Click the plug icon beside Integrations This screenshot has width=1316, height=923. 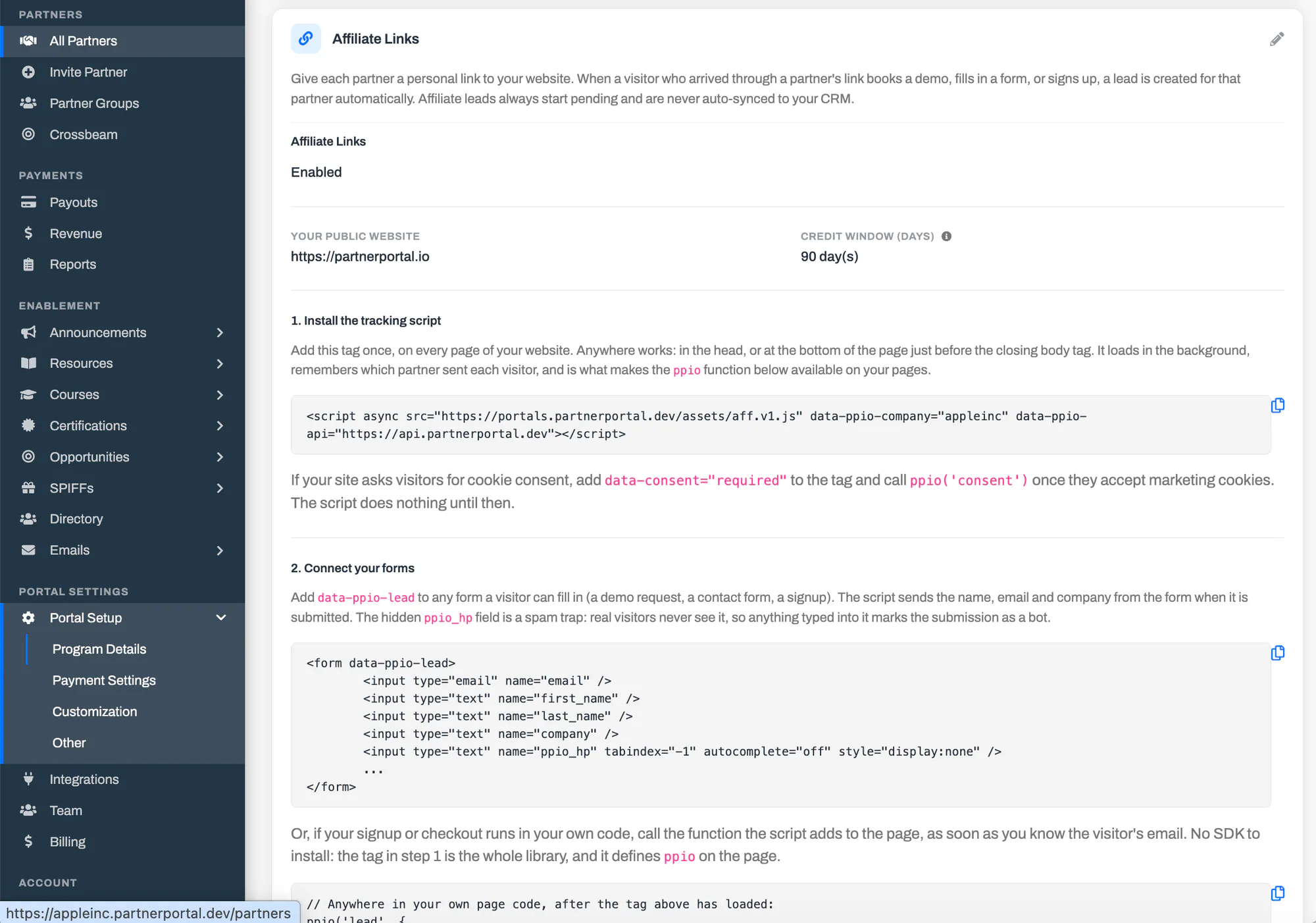[x=28, y=779]
